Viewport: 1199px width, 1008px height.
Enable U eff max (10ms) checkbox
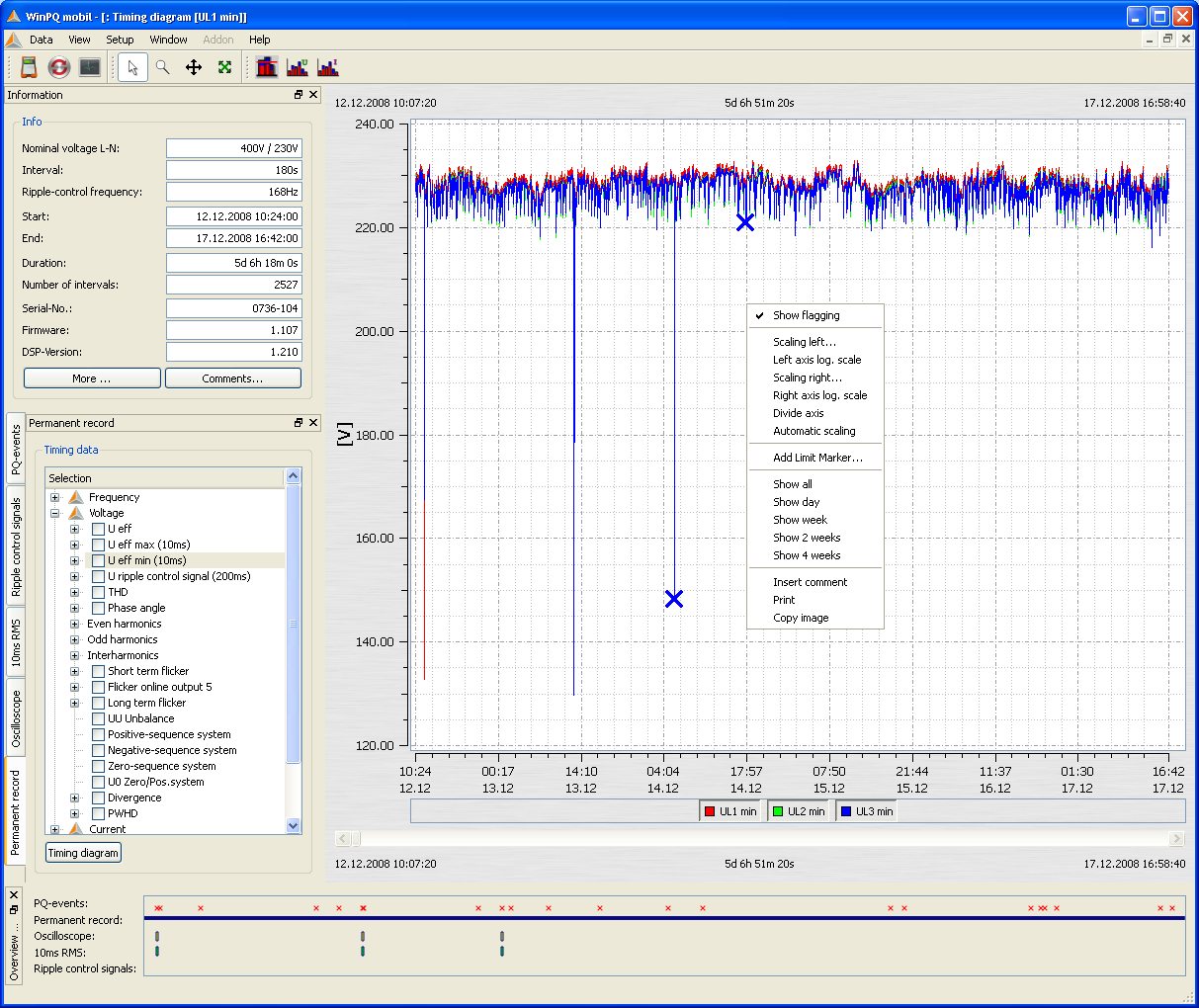coord(98,545)
